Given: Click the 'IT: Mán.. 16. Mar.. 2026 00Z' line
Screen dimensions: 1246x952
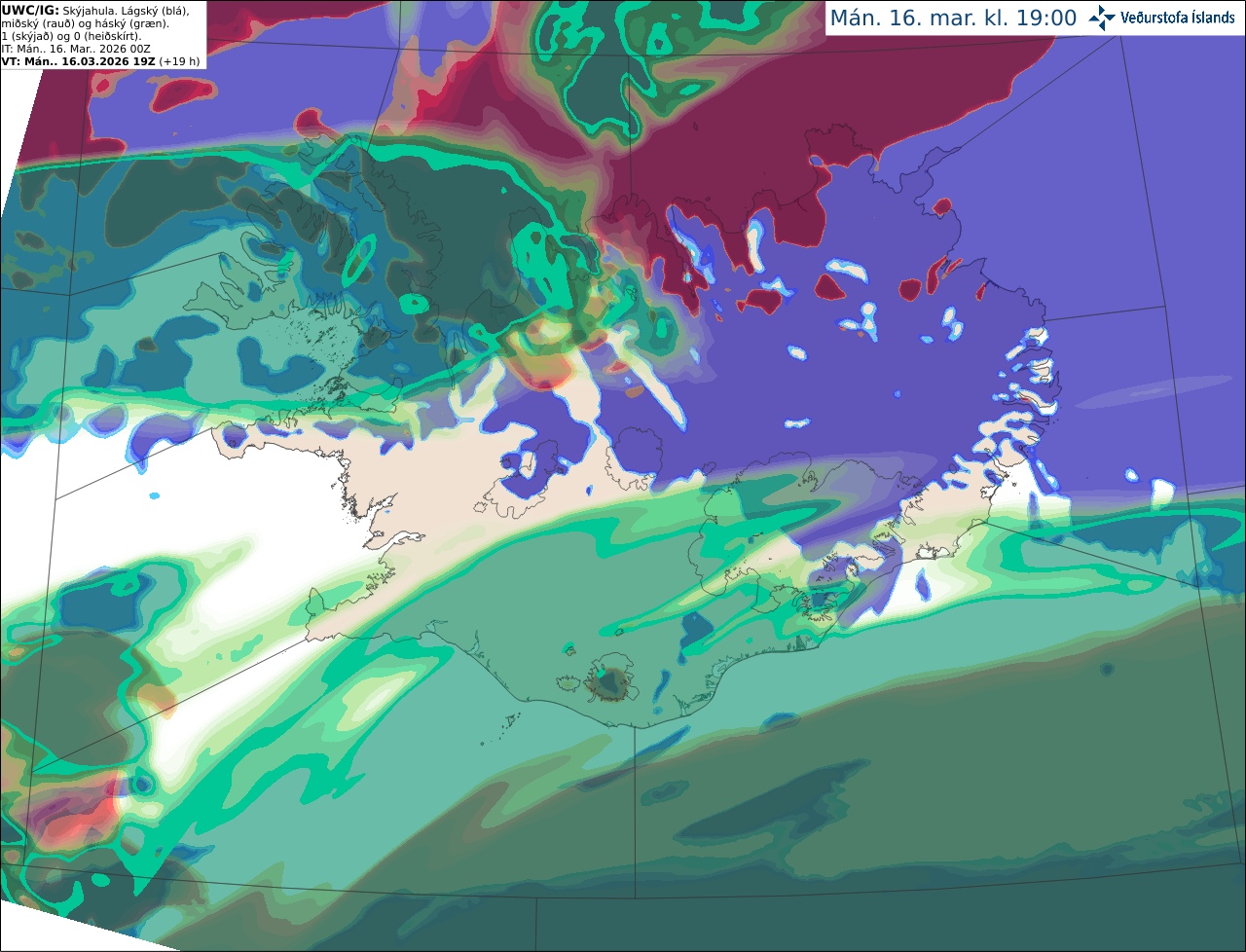Looking at the screenshot, I should point(77,49).
